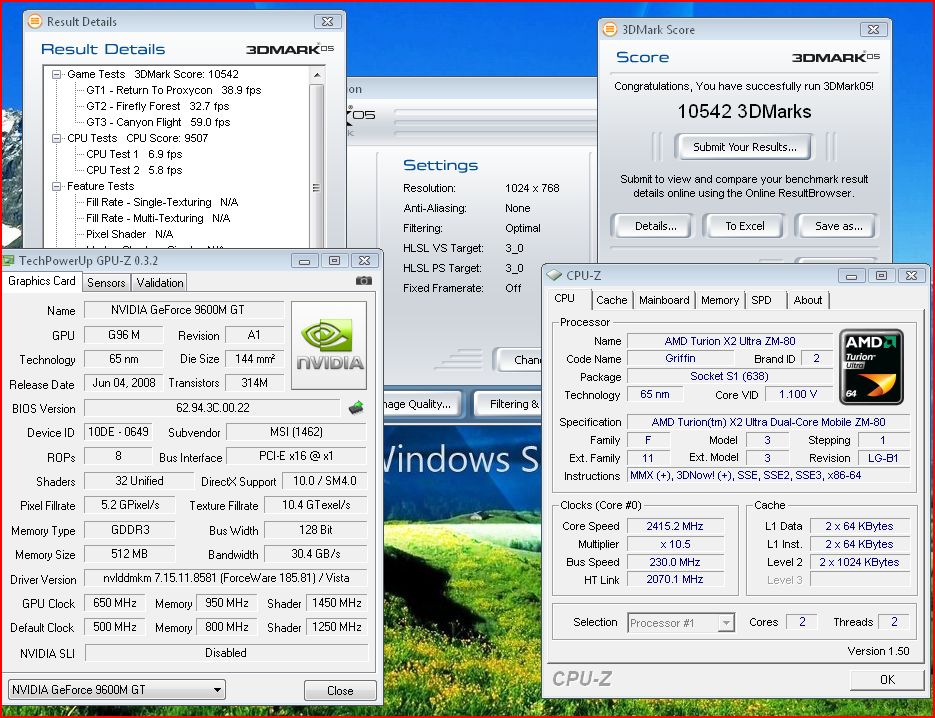Click the Image Quality... button in 3DMark
This screenshot has width=935, height=718.
[x=423, y=404]
